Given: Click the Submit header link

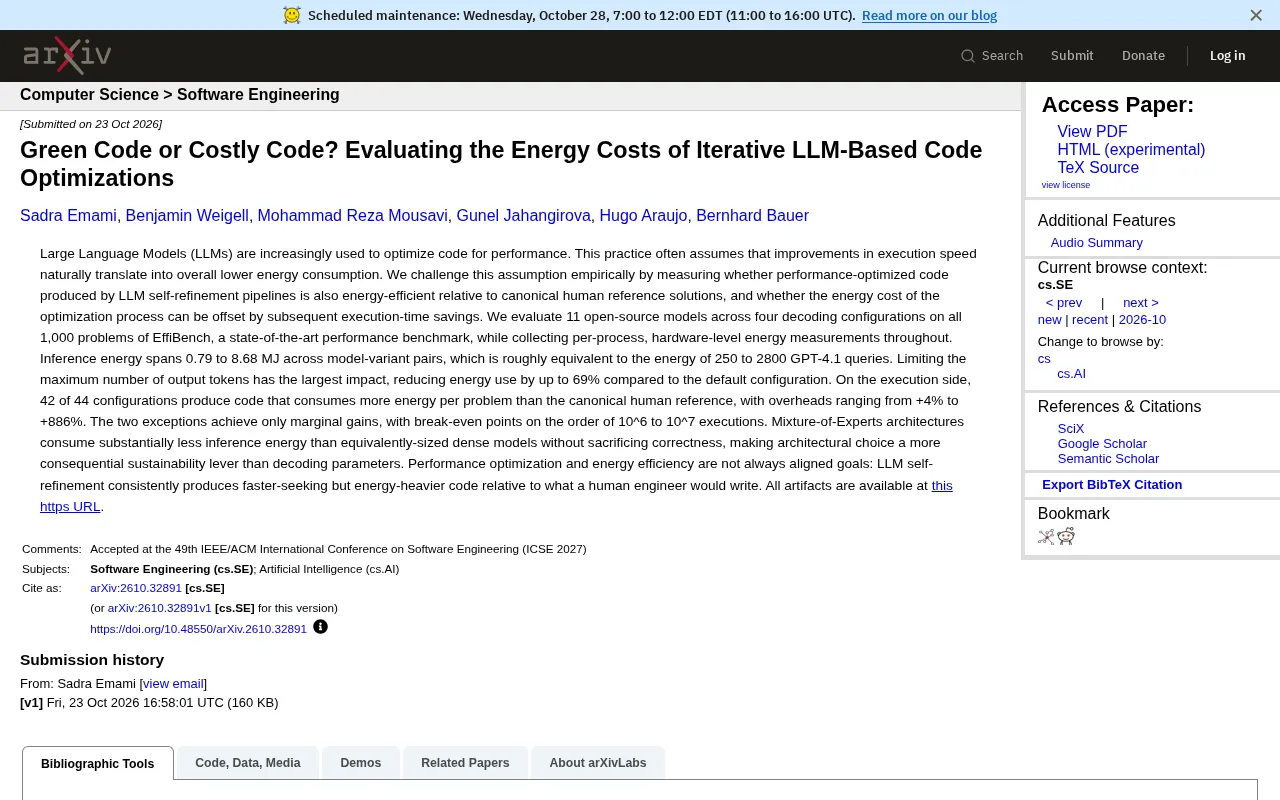Looking at the screenshot, I should pyautogui.click(x=1072, y=56).
